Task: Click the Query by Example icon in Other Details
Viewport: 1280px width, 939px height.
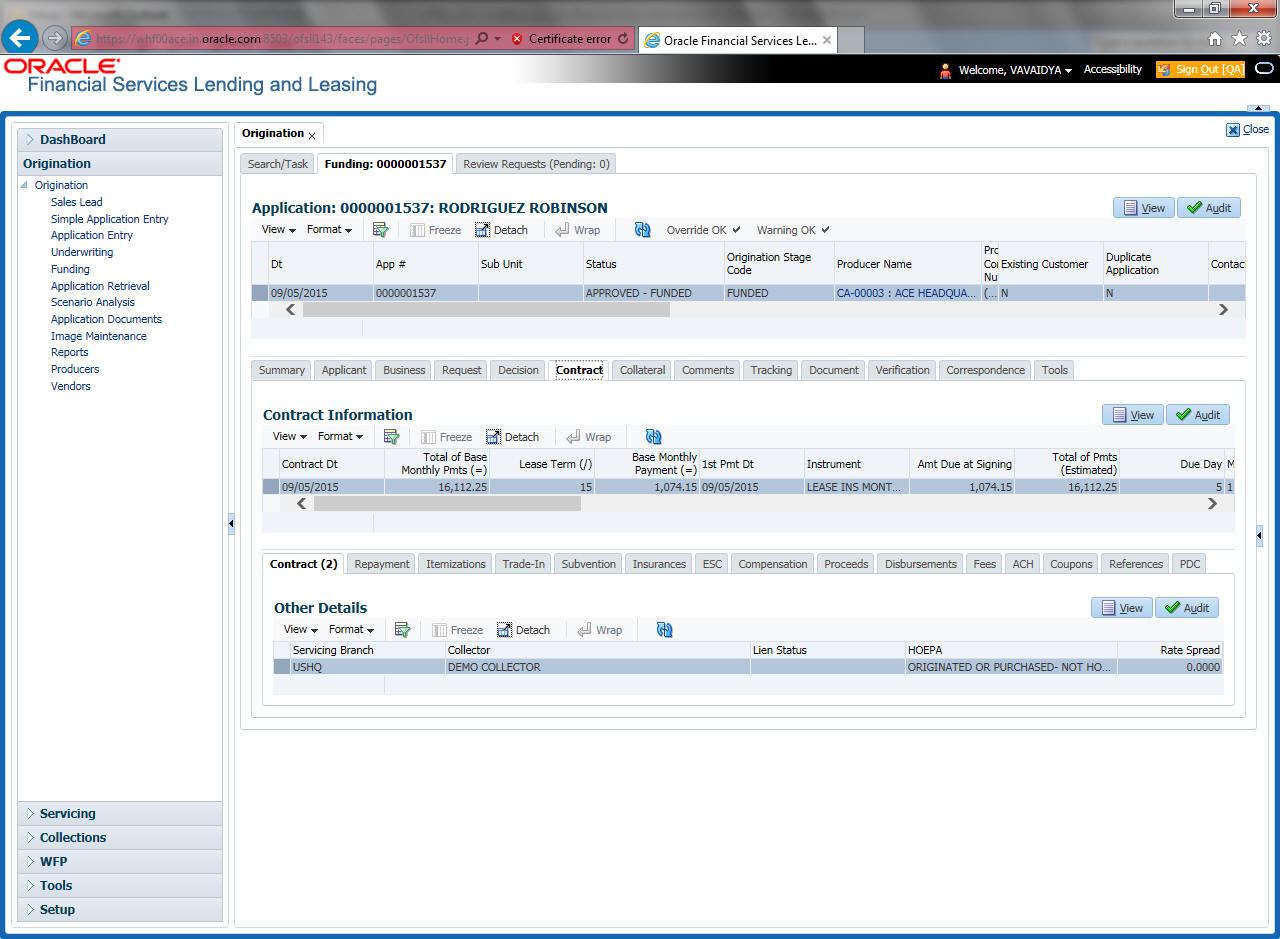Action: pos(402,630)
